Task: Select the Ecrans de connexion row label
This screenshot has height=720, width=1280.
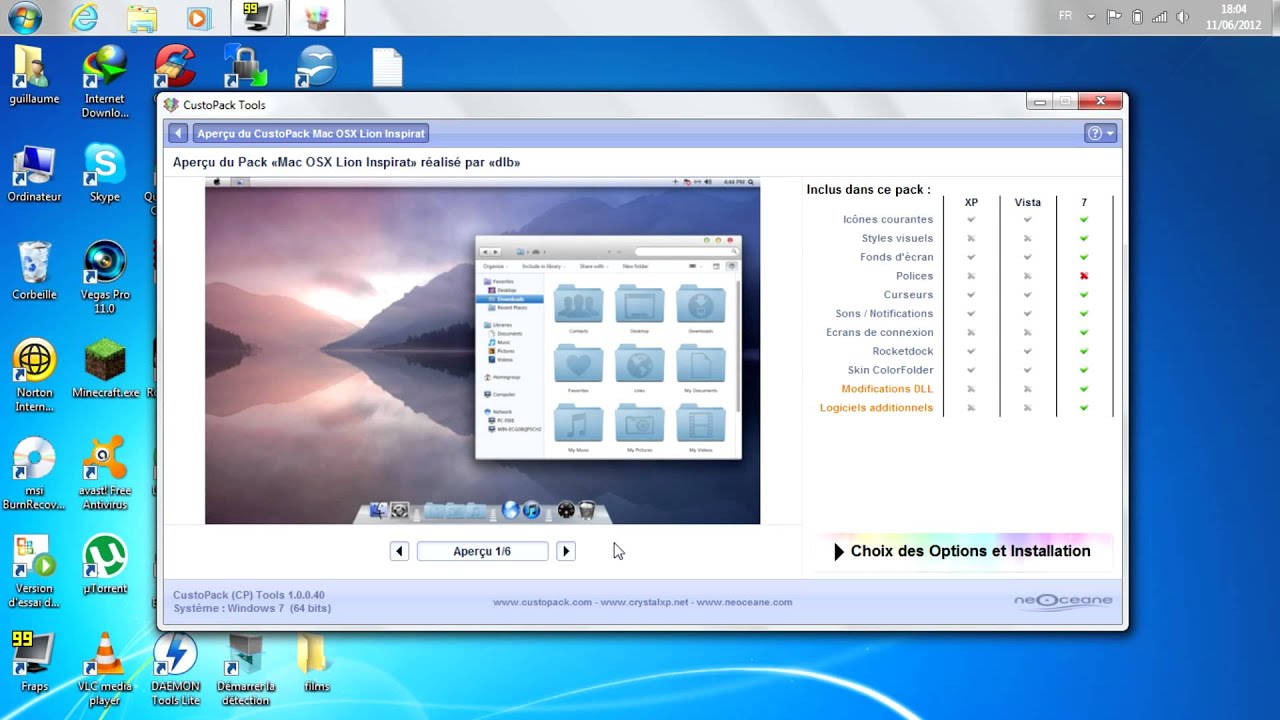Action: (x=880, y=332)
